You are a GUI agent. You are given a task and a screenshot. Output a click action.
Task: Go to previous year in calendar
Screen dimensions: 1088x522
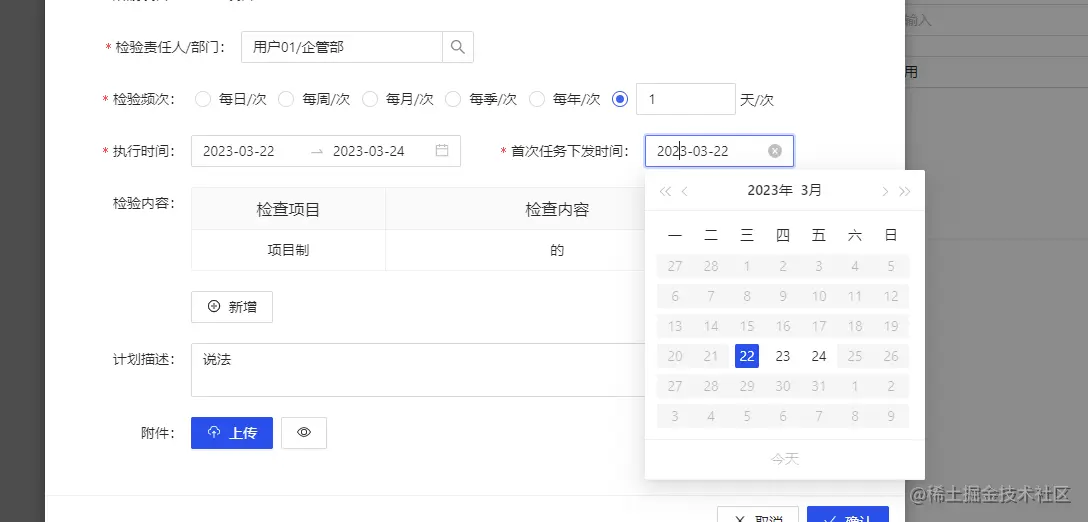[x=665, y=192]
